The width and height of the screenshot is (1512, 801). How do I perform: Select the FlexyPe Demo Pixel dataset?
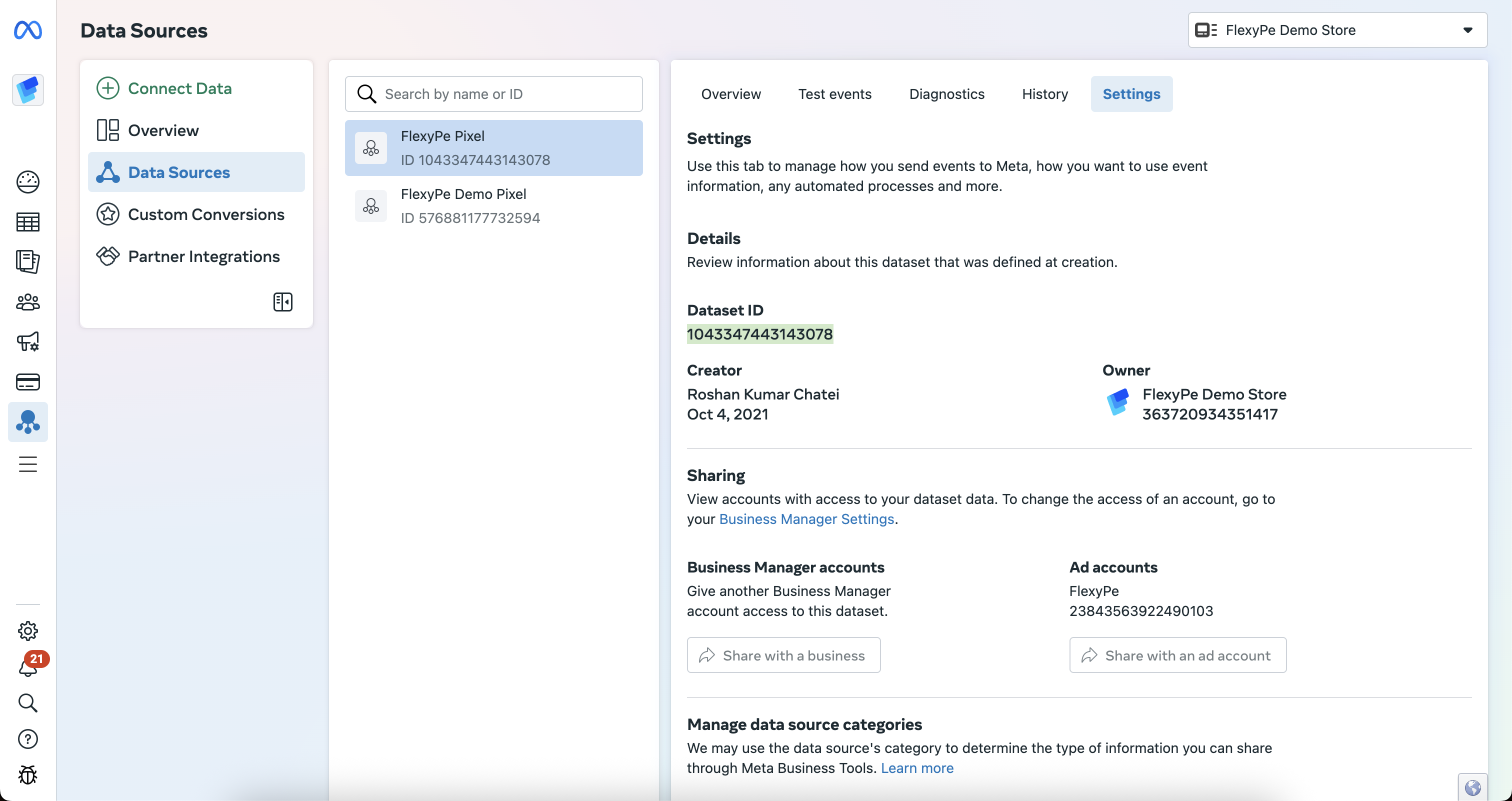click(493, 206)
